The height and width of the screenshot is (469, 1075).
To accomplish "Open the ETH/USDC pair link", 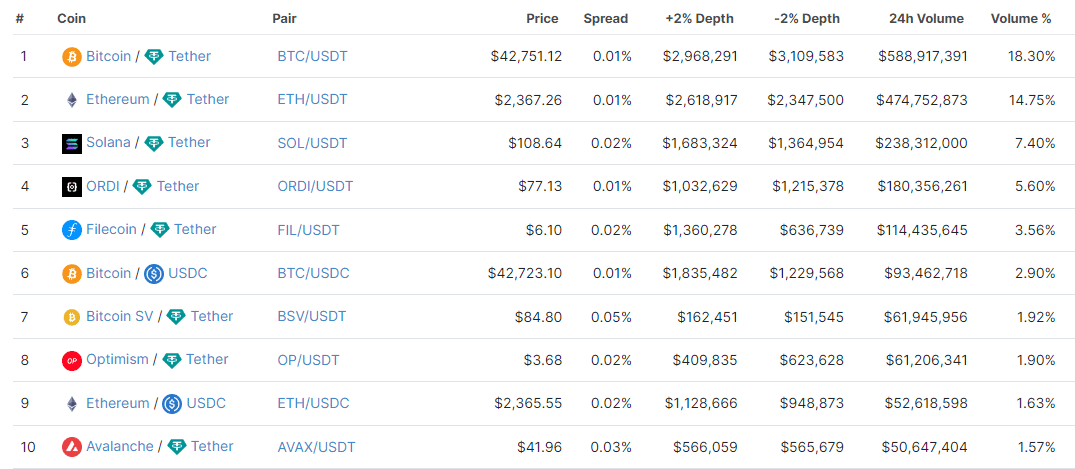I will (313, 403).
